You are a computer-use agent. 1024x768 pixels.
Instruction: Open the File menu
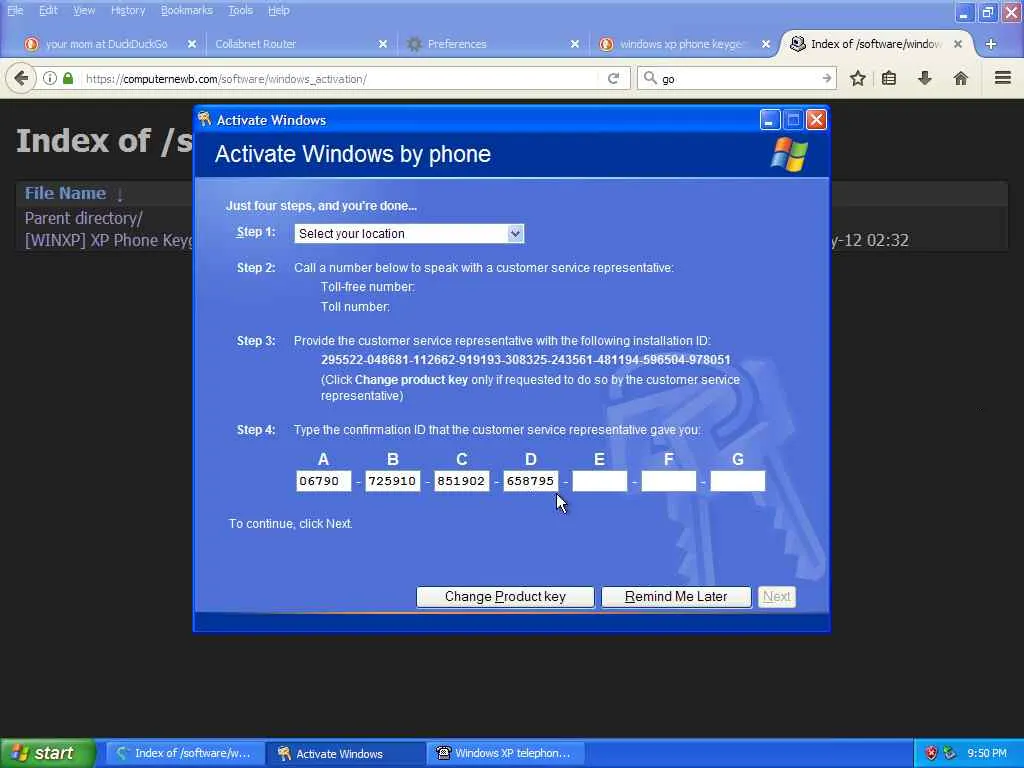click(15, 10)
